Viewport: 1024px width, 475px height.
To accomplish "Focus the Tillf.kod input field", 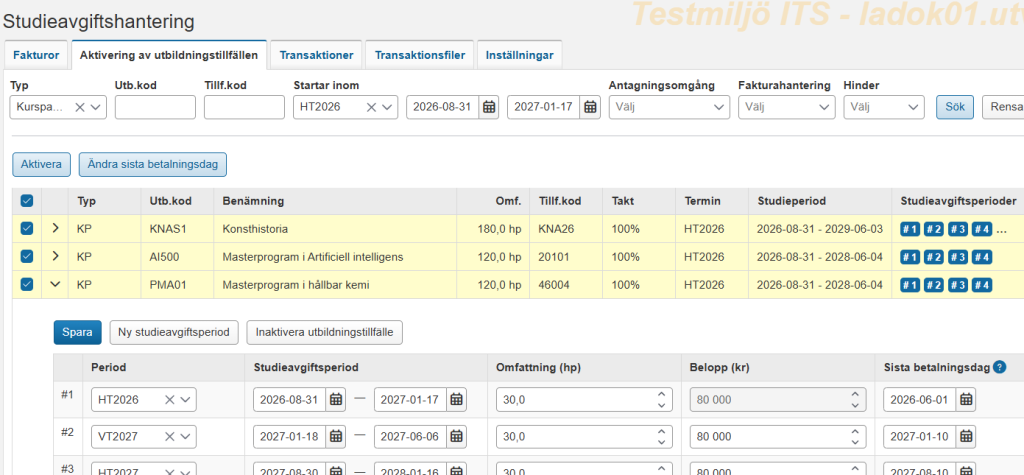I will 244,107.
